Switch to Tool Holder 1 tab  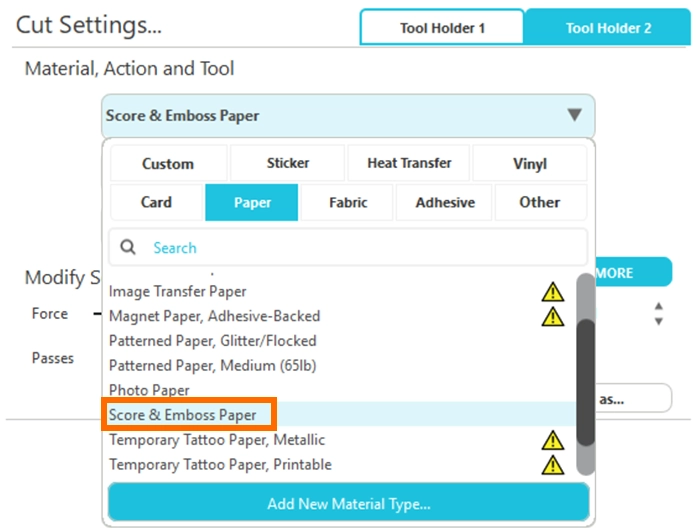pyautogui.click(x=442, y=28)
